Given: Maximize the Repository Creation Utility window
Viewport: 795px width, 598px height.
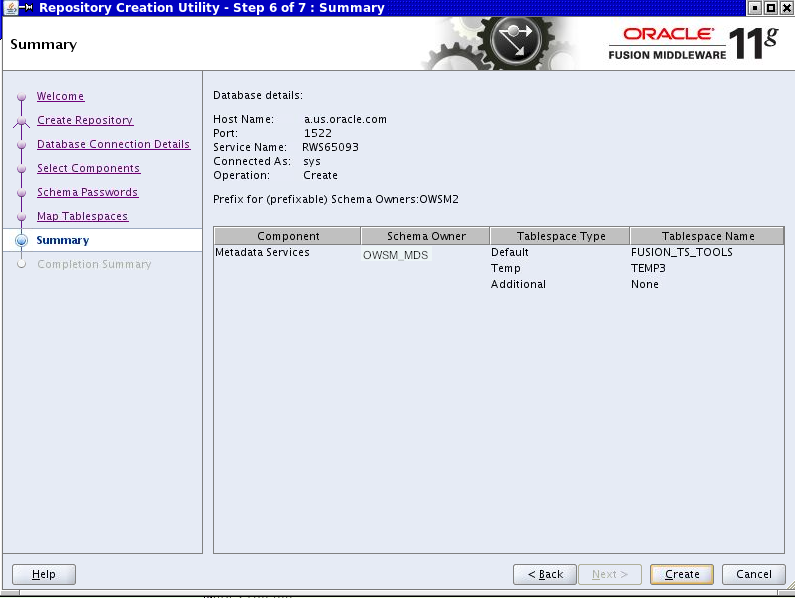Looking at the screenshot, I should click(771, 8).
